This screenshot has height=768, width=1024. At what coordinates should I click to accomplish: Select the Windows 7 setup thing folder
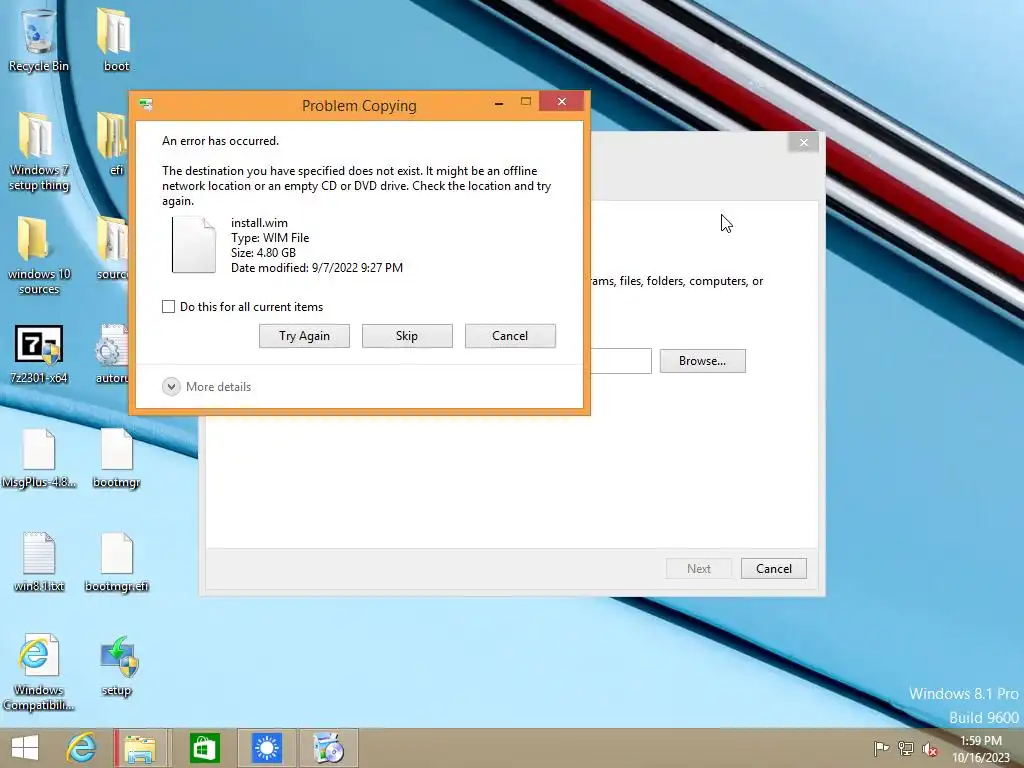coord(39,152)
